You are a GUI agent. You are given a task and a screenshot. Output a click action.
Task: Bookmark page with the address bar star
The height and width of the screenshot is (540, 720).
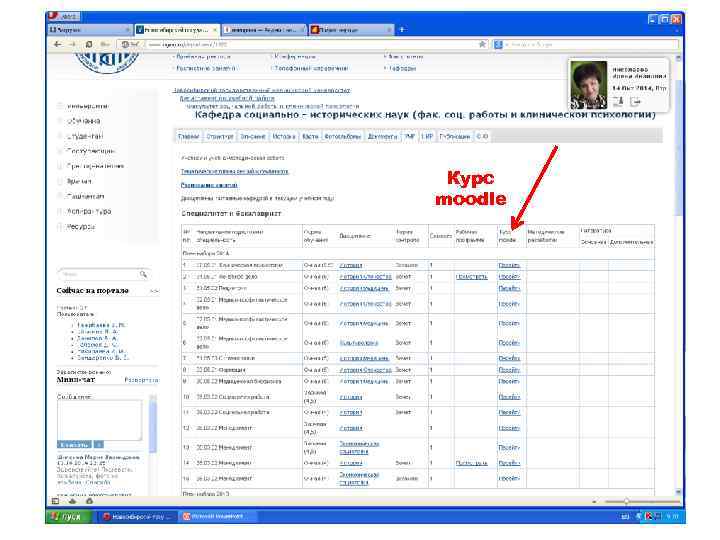(x=482, y=45)
